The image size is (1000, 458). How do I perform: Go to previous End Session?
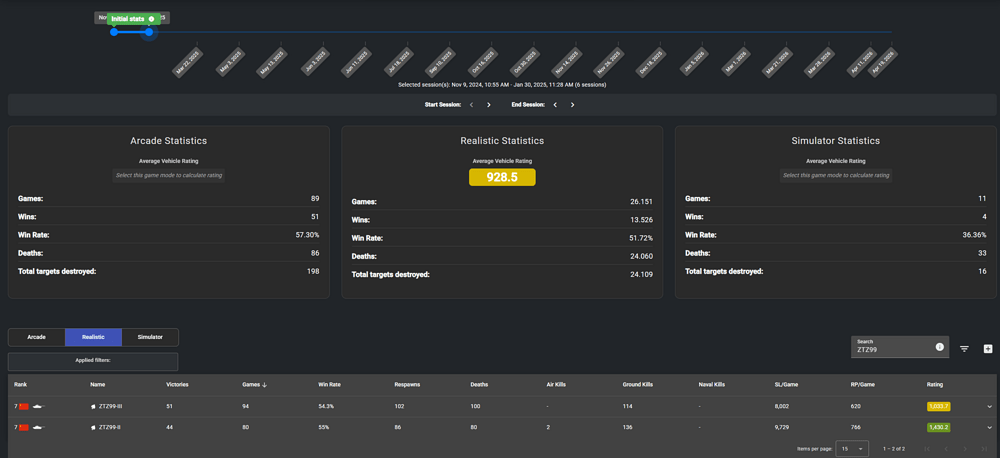[555, 105]
